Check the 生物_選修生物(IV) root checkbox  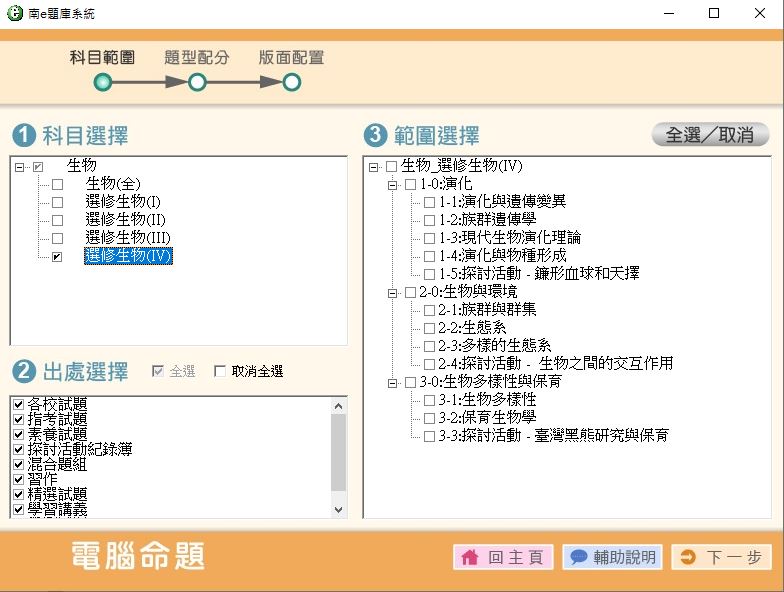pyautogui.click(x=392, y=166)
